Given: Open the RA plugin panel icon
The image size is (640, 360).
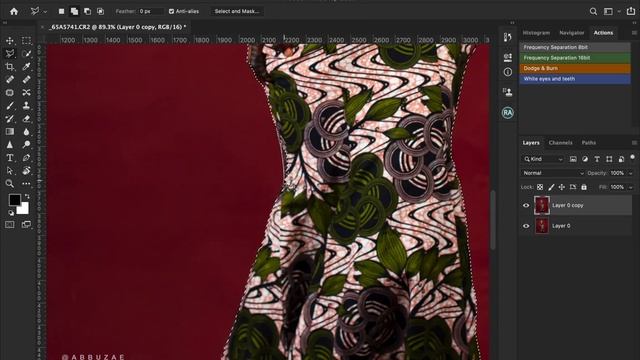Looking at the screenshot, I should [x=507, y=113].
